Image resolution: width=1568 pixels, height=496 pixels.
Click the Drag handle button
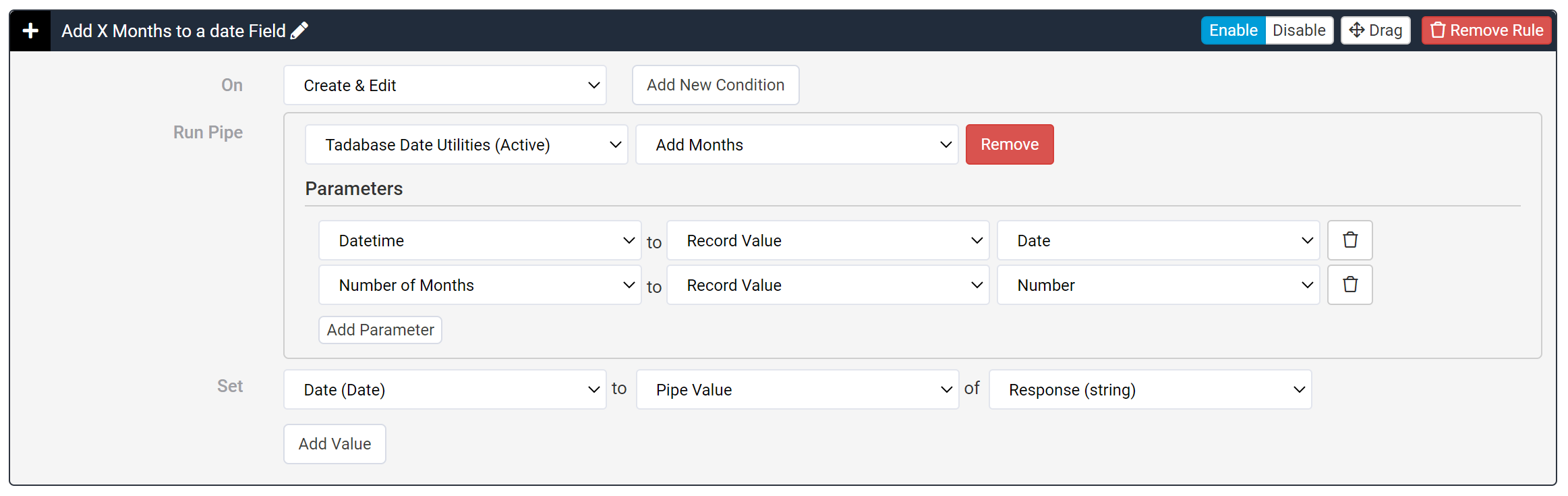(x=1375, y=30)
